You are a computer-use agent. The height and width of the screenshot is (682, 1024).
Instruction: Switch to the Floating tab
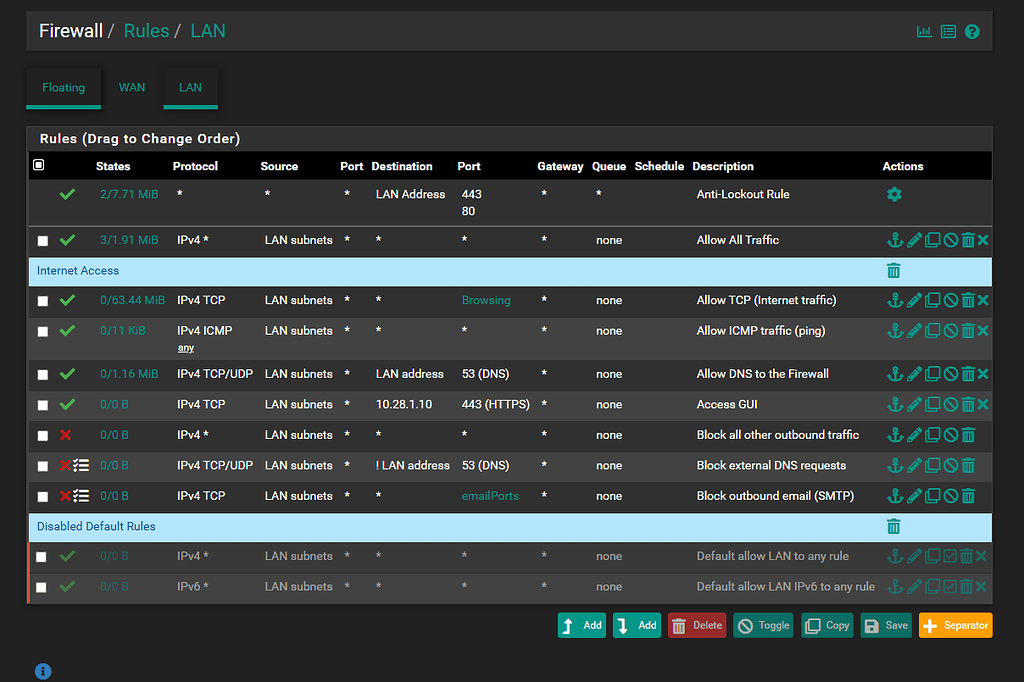click(x=63, y=87)
